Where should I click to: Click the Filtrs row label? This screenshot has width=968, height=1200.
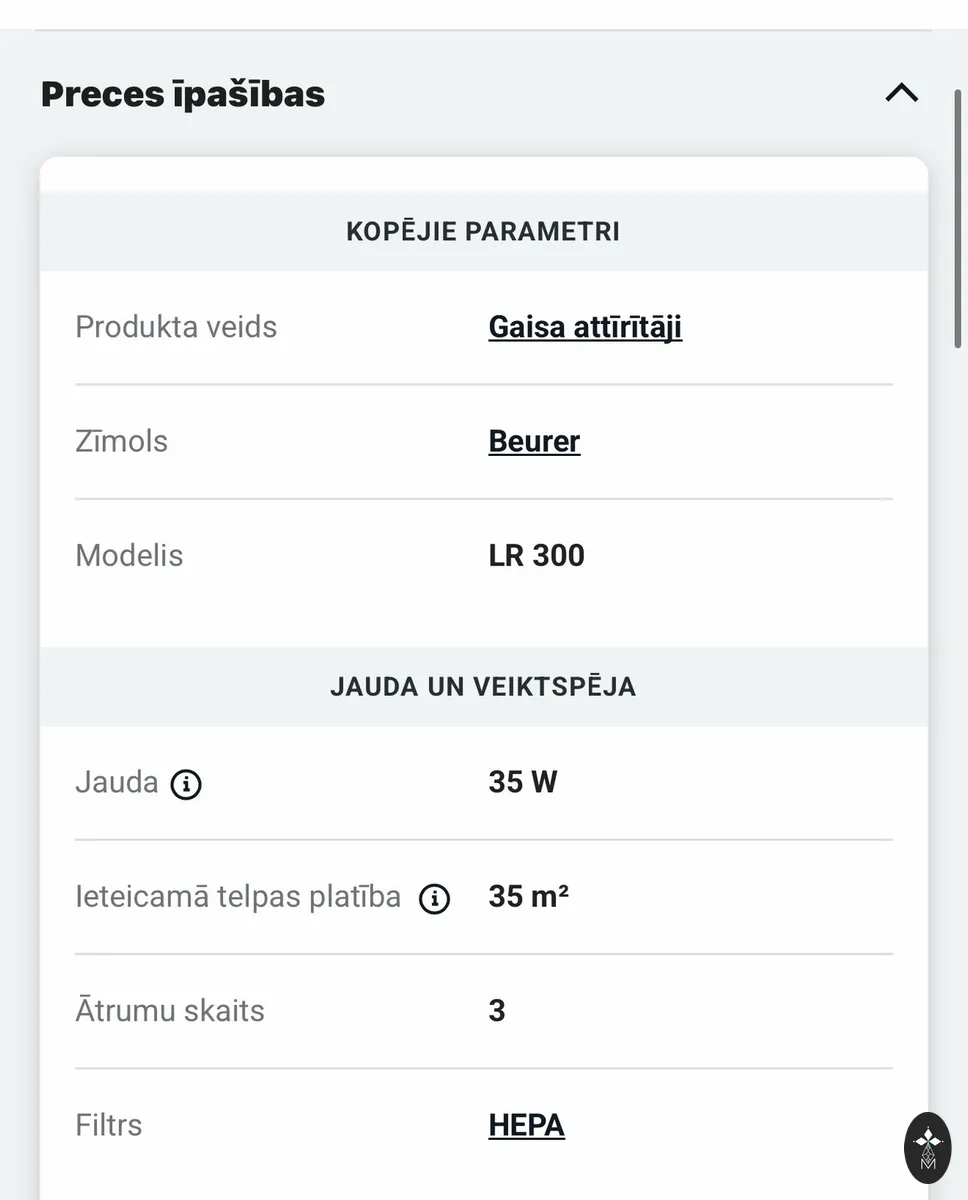click(108, 1125)
